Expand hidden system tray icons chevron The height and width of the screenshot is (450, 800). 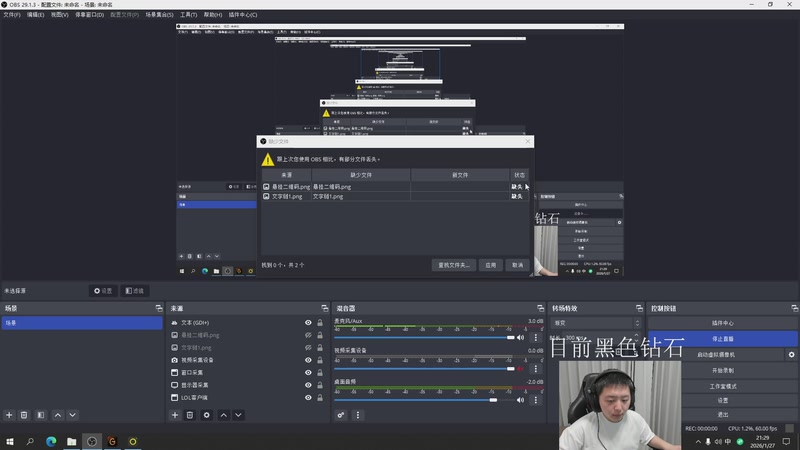click(698, 442)
